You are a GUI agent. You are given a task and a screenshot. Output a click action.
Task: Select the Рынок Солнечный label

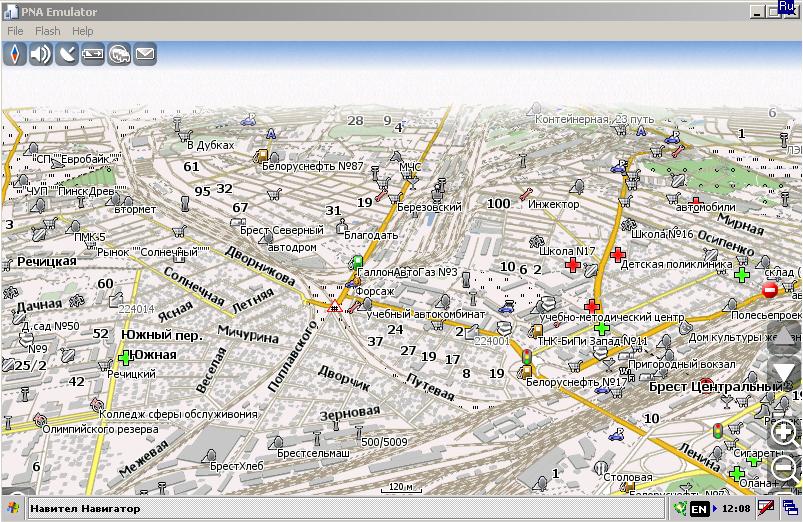[153, 252]
